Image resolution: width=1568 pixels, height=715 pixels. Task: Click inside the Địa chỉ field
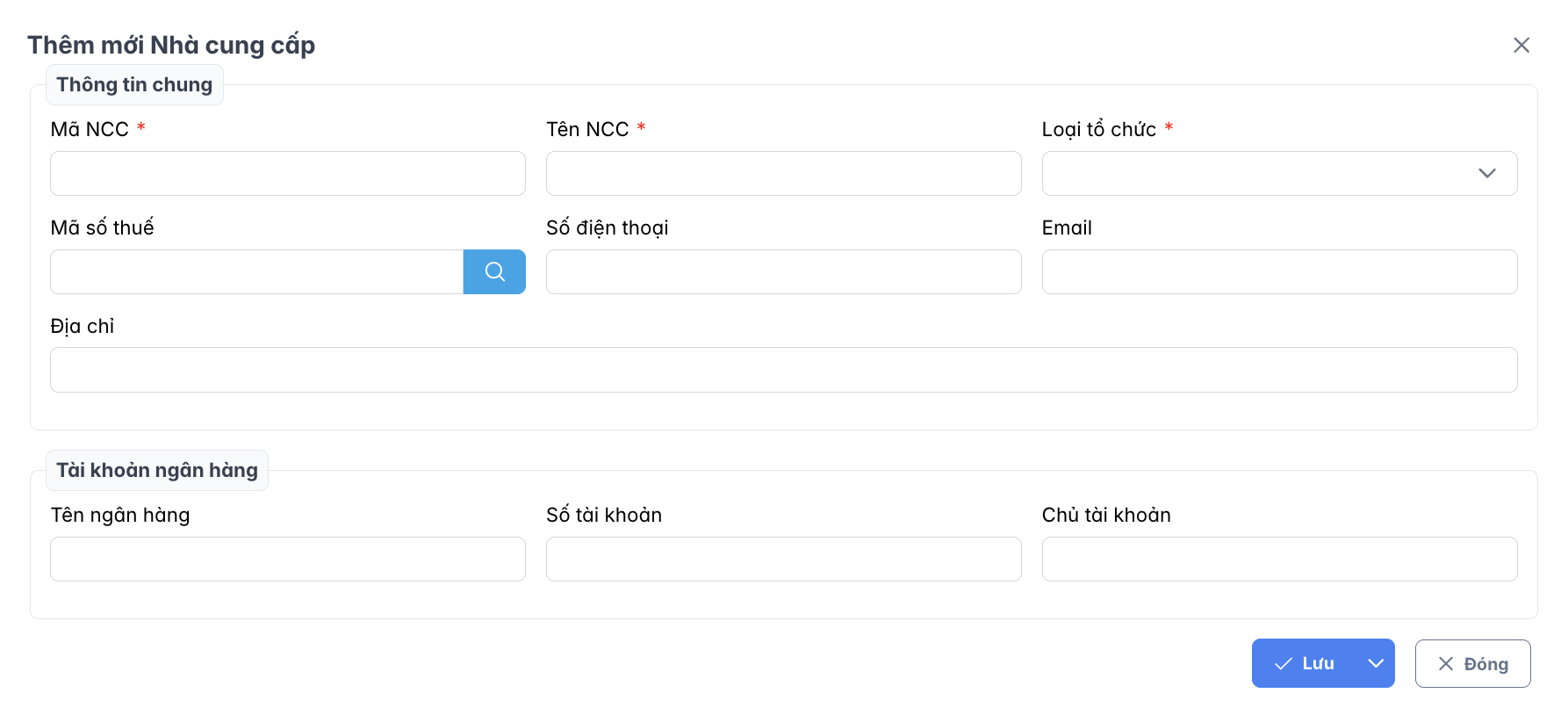(x=783, y=369)
